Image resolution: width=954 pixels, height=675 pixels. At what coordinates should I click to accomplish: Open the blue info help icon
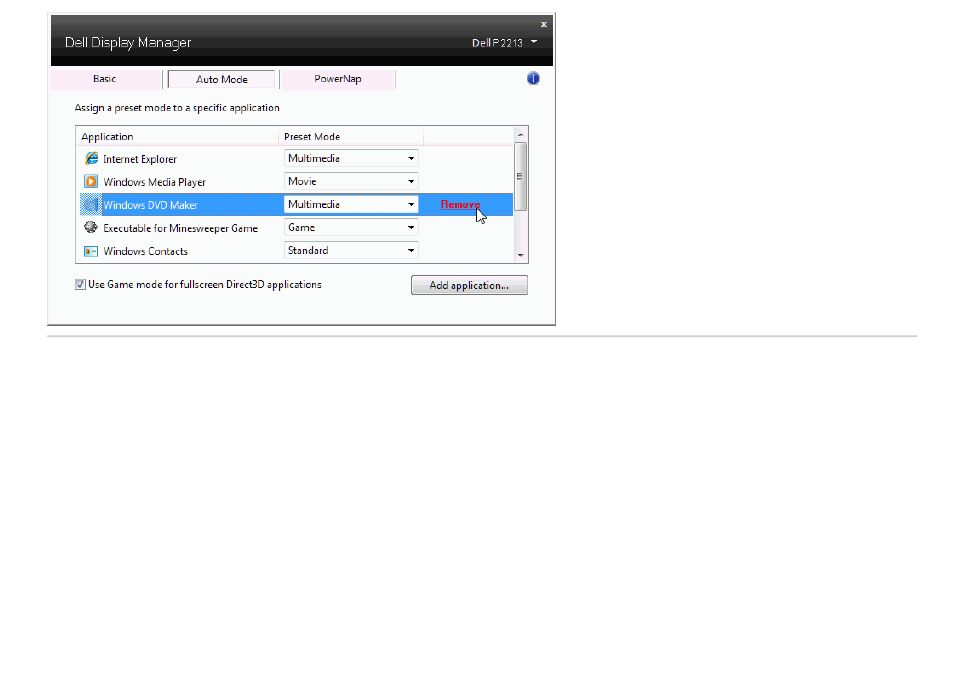coord(533,78)
